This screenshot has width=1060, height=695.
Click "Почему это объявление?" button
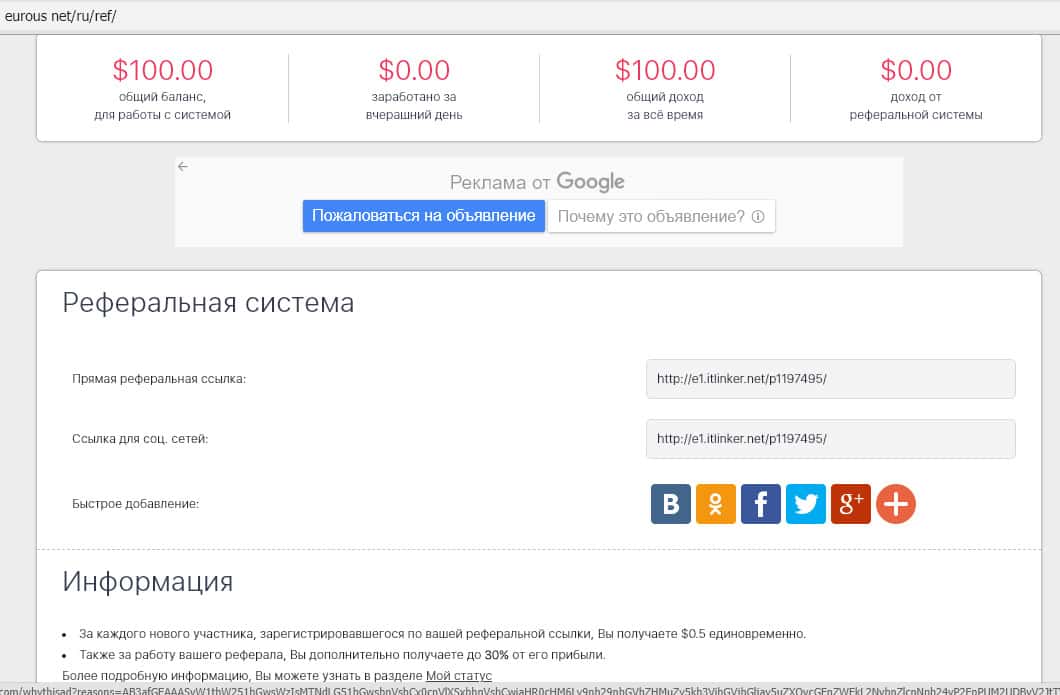point(661,216)
